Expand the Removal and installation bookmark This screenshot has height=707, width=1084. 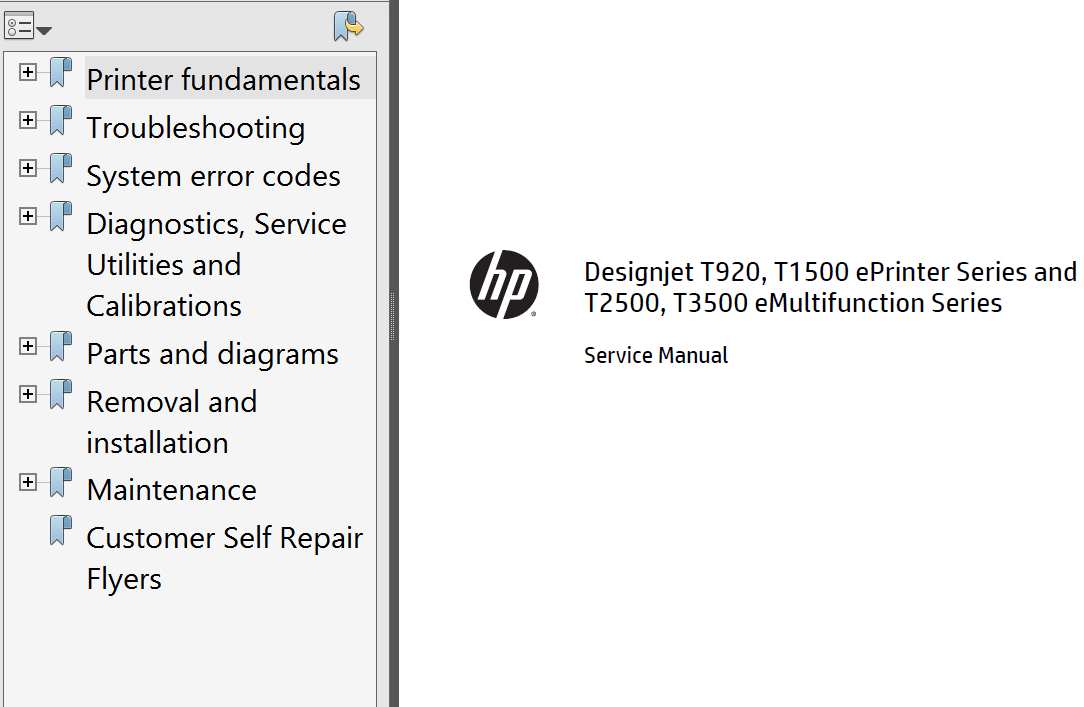(28, 394)
